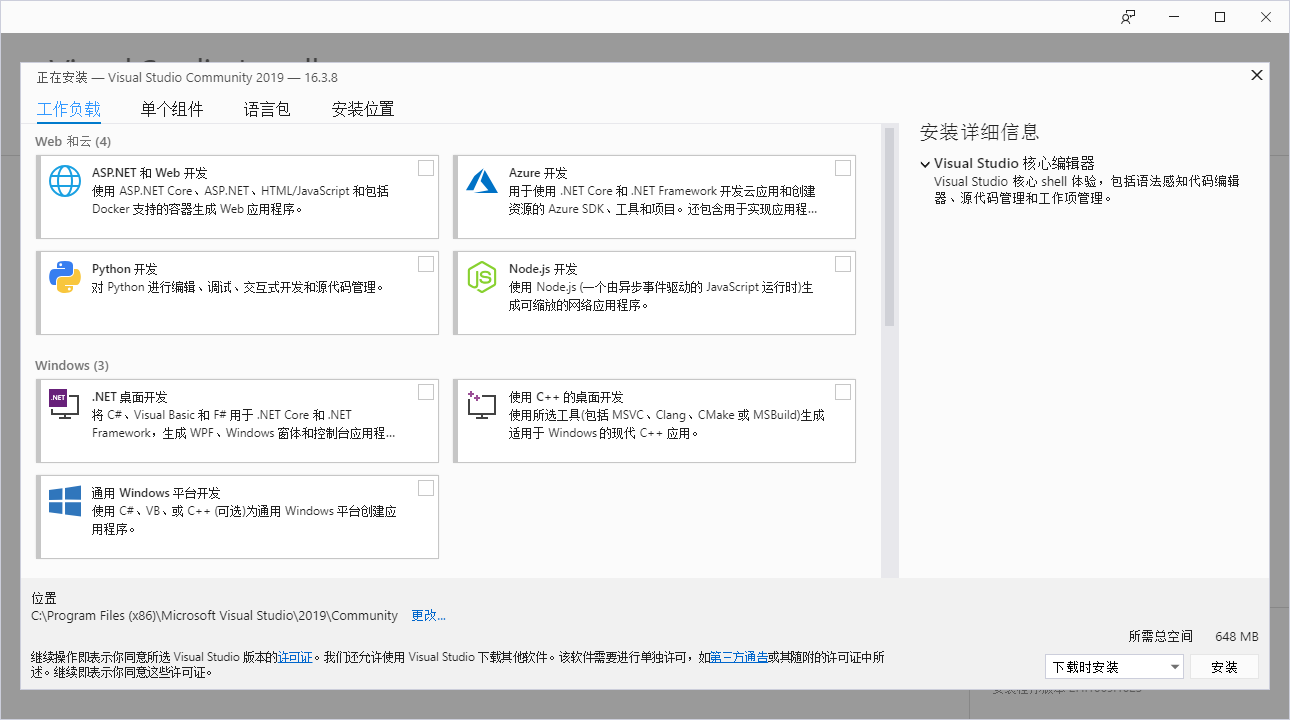Image resolution: width=1290 pixels, height=720 pixels.
Task: Click the Node.js hexagon icon
Action: (x=482, y=277)
